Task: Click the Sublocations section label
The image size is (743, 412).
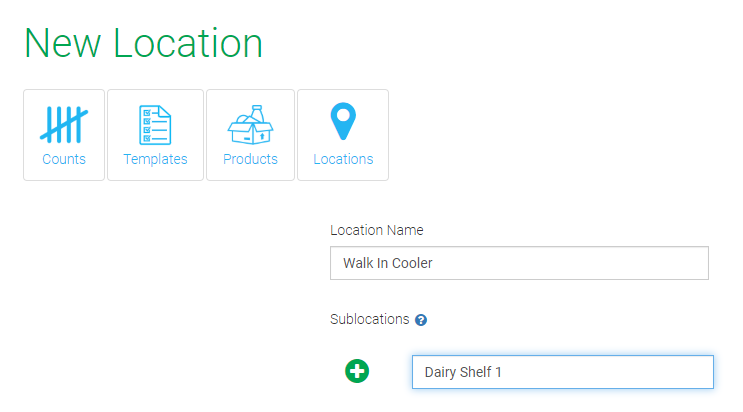Action: (x=369, y=319)
